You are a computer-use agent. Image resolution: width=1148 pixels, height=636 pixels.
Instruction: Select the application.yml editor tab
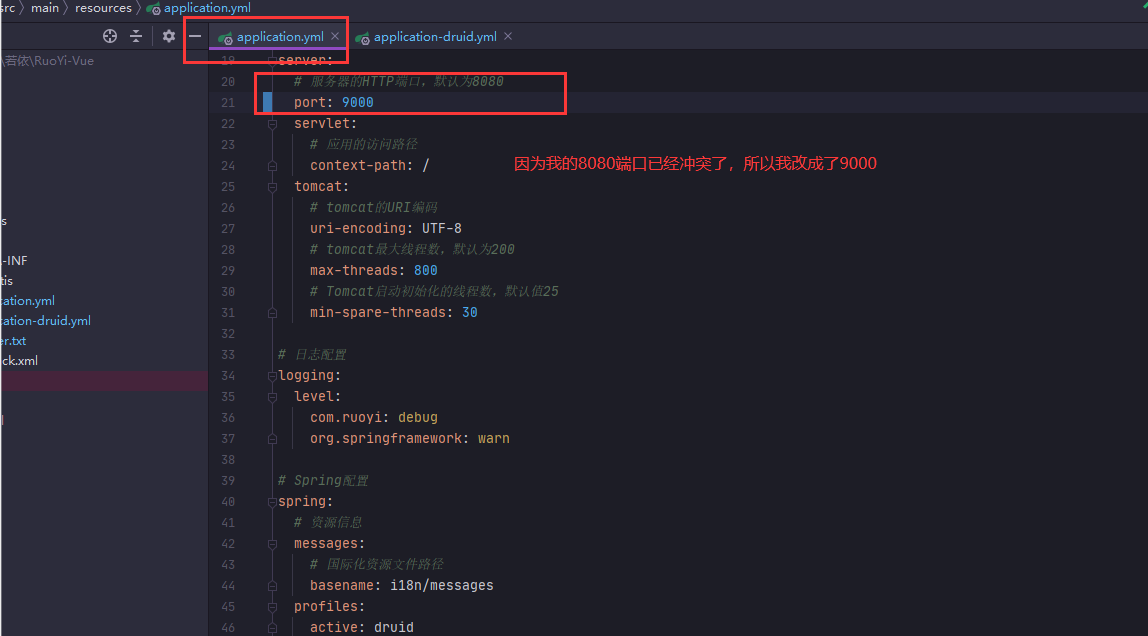point(279,37)
